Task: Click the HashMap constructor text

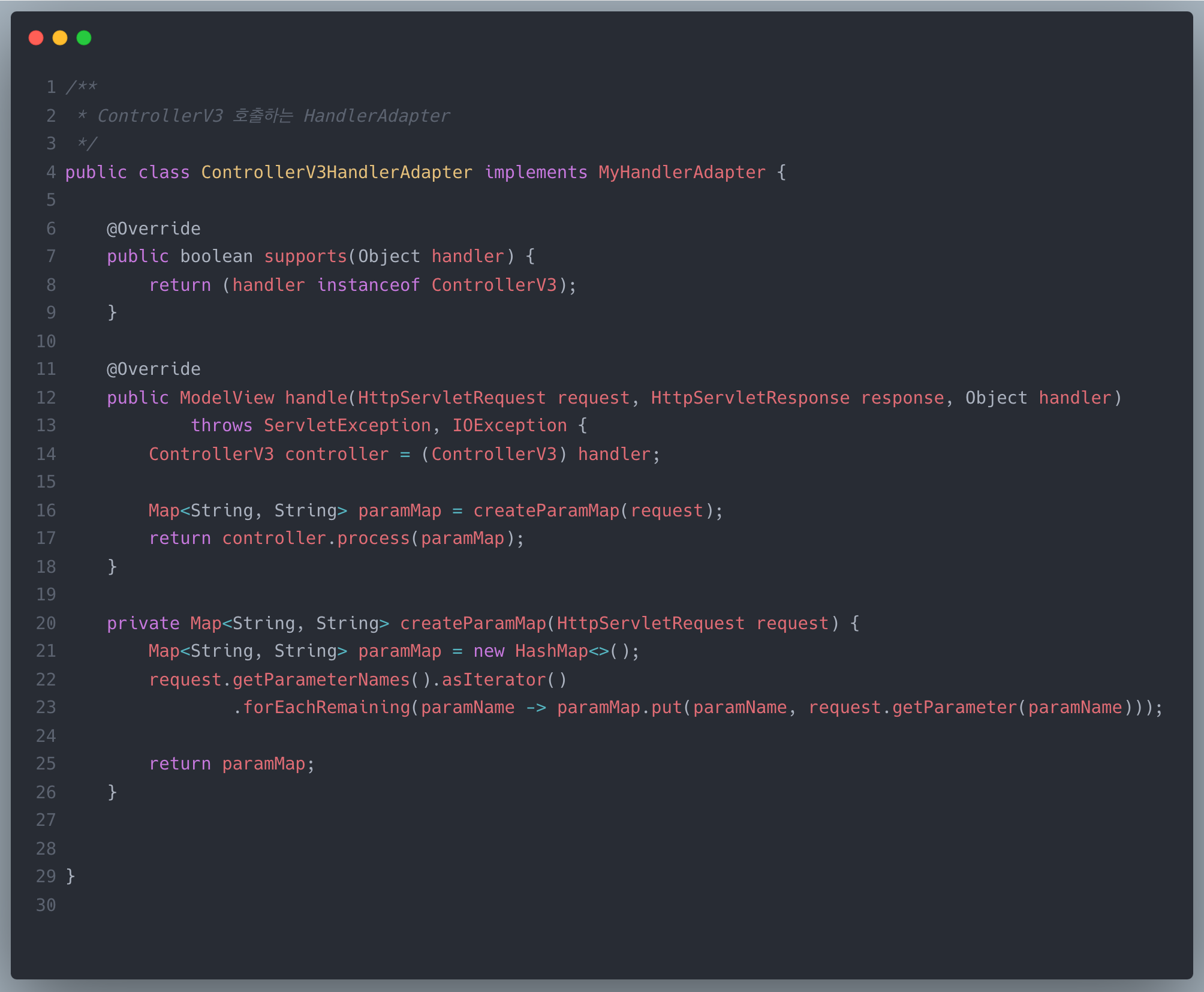Action: click(x=551, y=651)
